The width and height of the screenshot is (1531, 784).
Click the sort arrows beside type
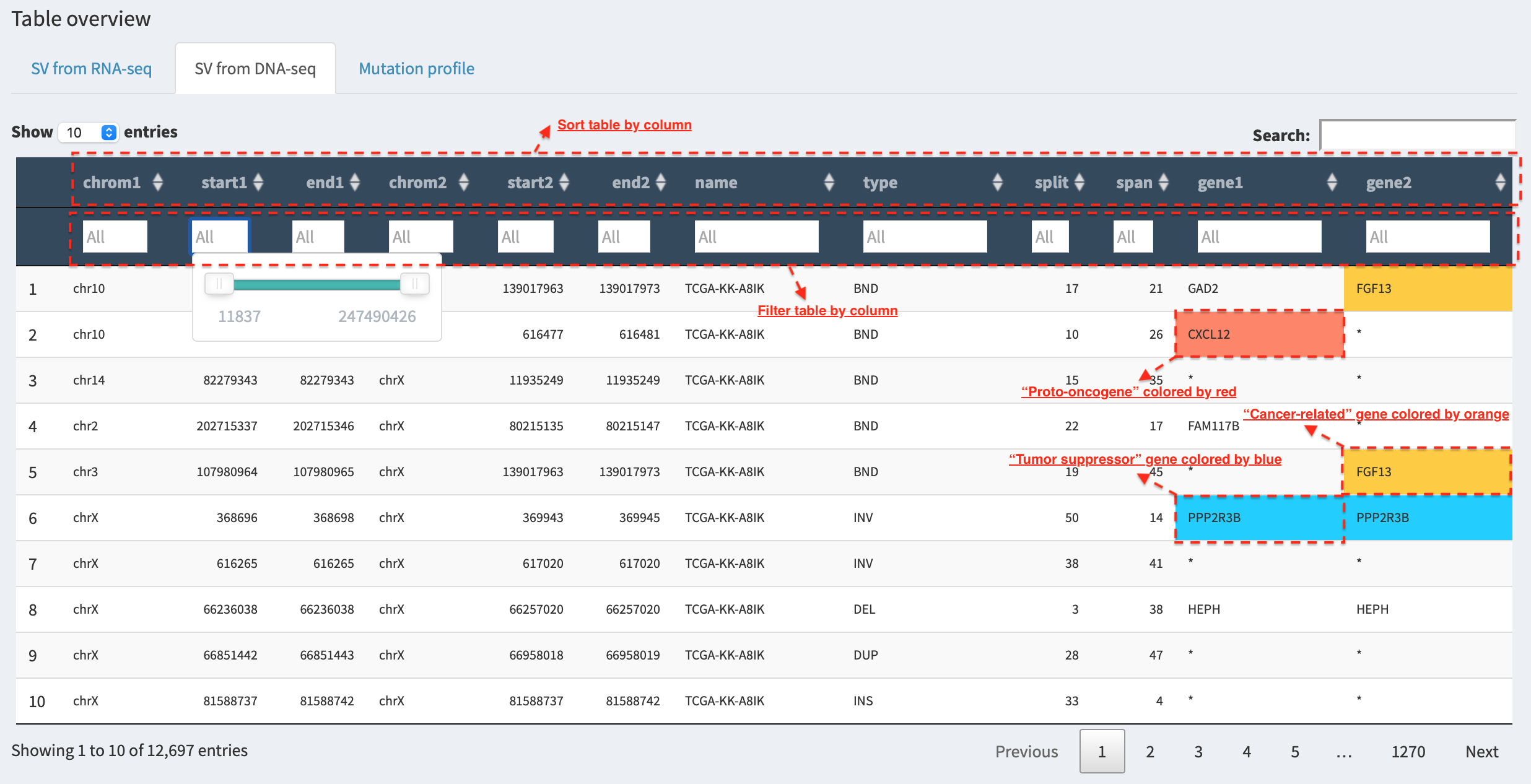pyautogui.click(x=998, y=182)
